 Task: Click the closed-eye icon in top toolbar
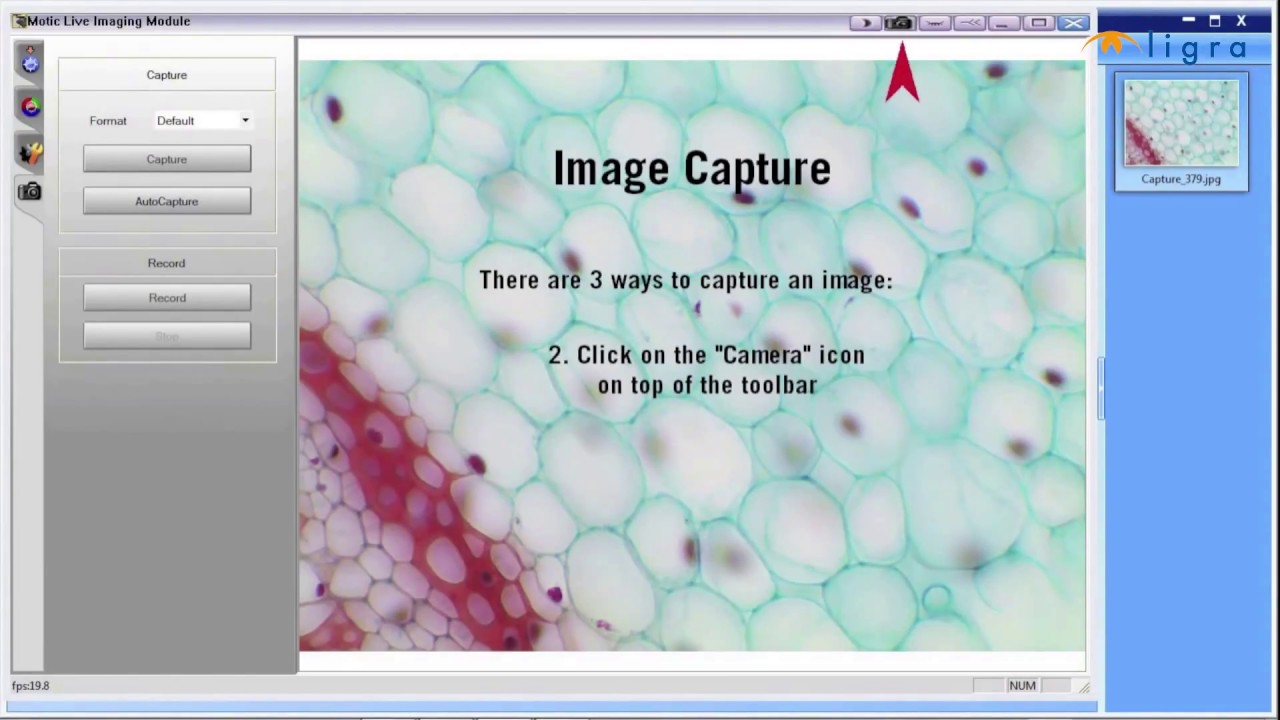coord(934,23)
